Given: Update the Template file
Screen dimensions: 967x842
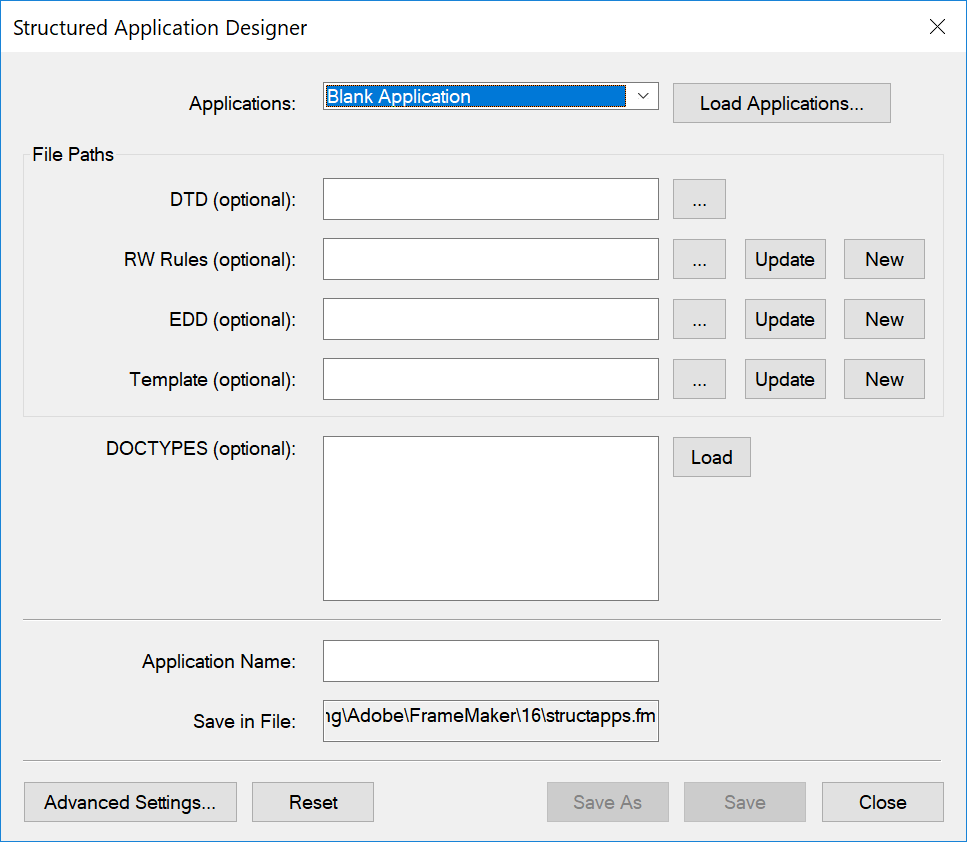Looking at the screenshot, I should (x=784, y=379).
